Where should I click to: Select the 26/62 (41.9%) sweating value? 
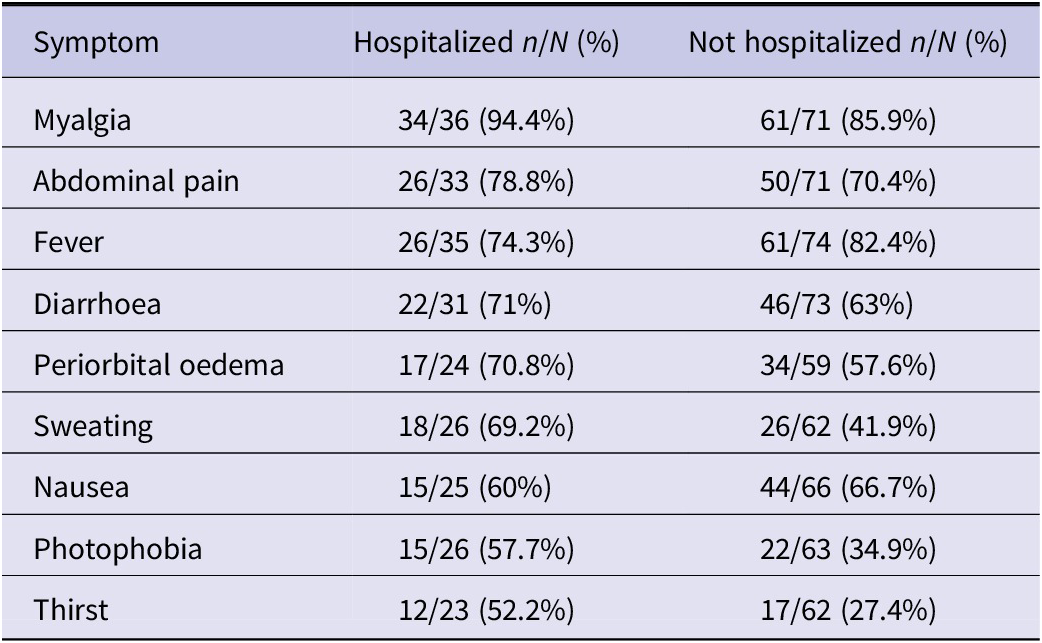coord(848,426)
